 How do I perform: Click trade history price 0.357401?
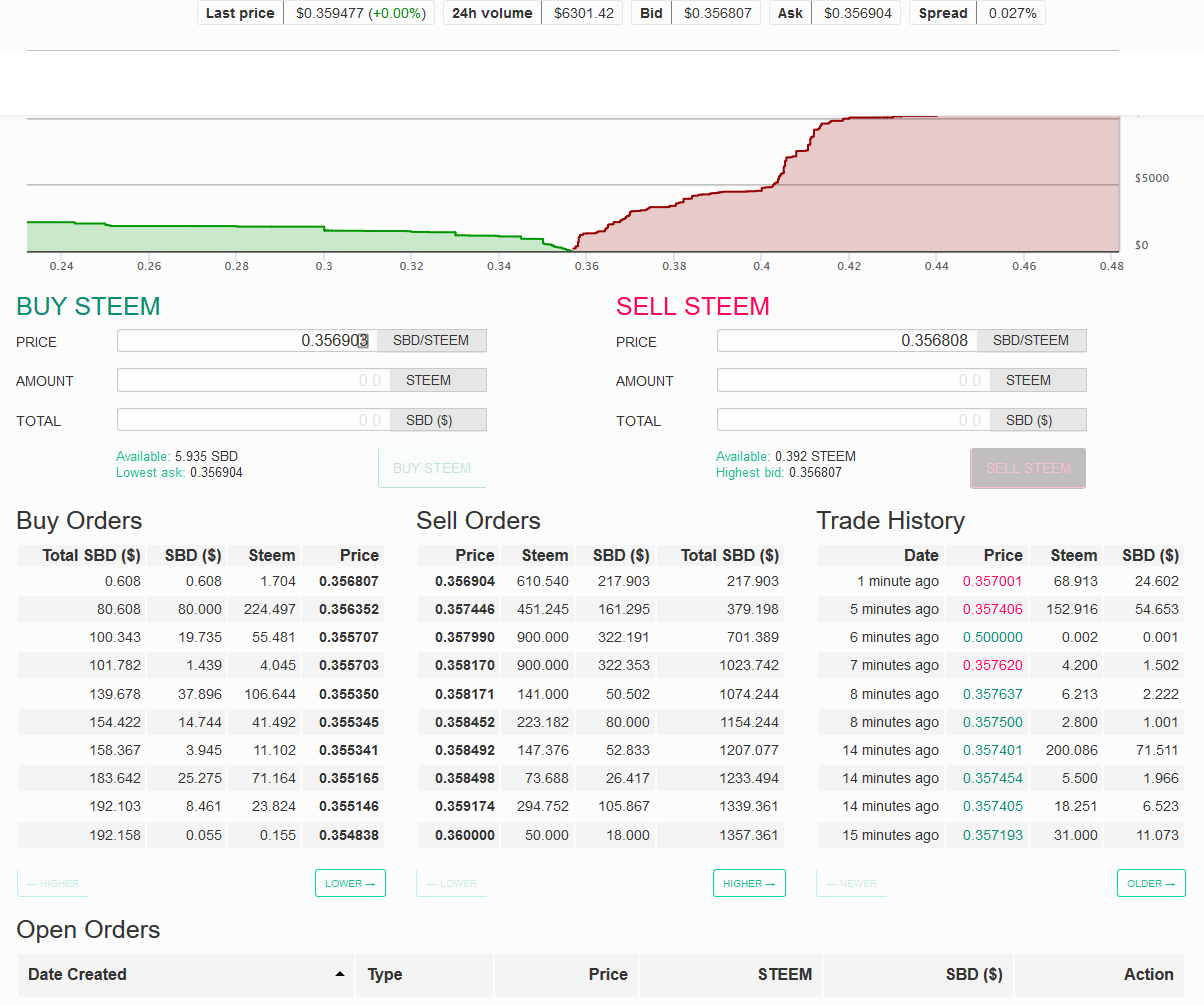coord(993,750)
